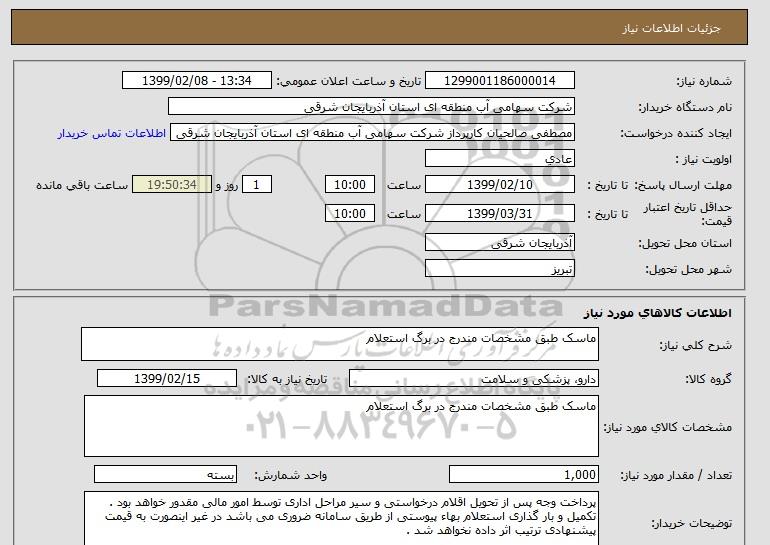Screen dimensions: 770x545
Task: Click the label شهر محل تحویل
Action: tap(688, 270)
